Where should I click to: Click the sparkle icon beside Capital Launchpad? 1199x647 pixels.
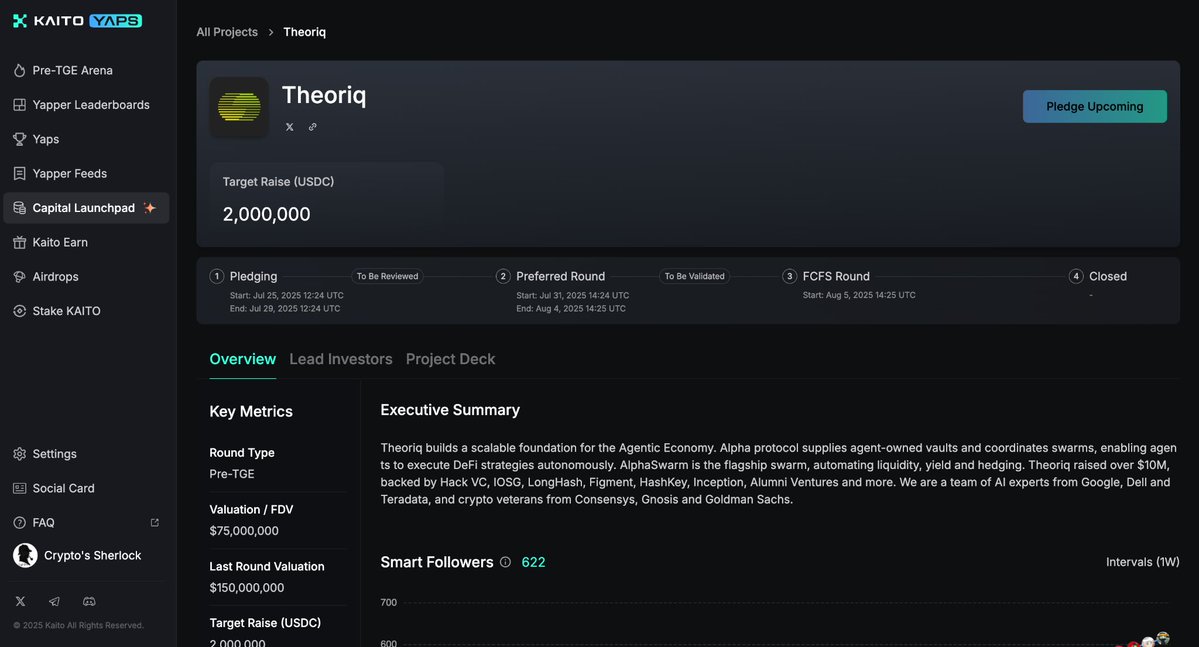coord(149,208)
